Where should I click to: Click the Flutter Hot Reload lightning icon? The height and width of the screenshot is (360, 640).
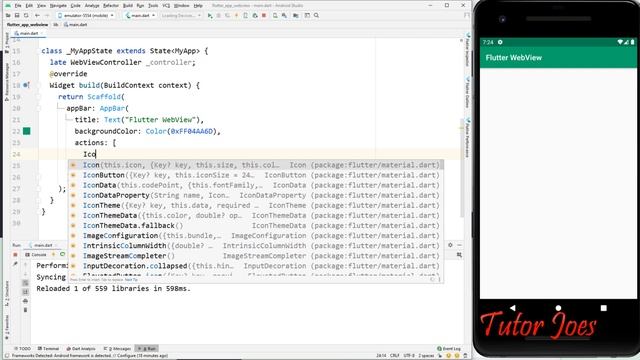point(236,16)
